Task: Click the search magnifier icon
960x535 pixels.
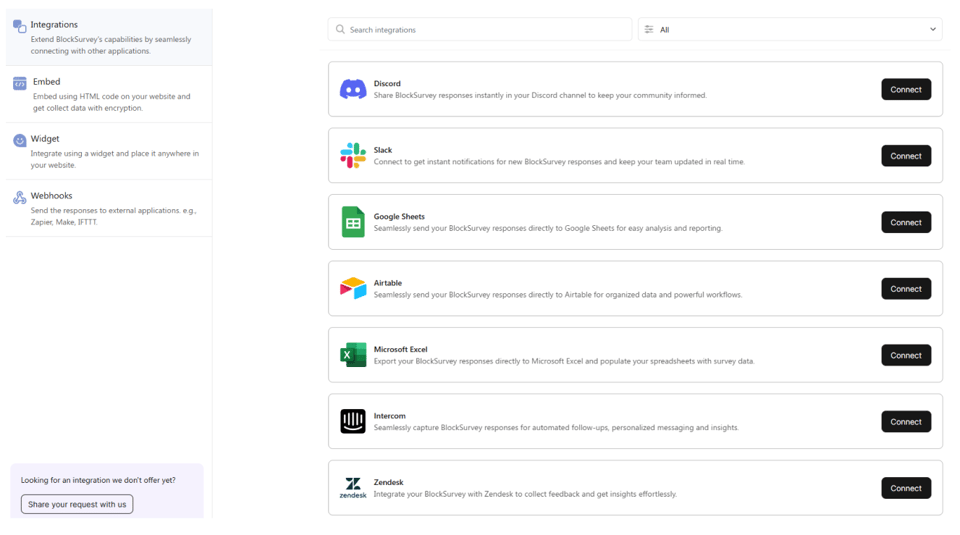Action: point(340,29)
